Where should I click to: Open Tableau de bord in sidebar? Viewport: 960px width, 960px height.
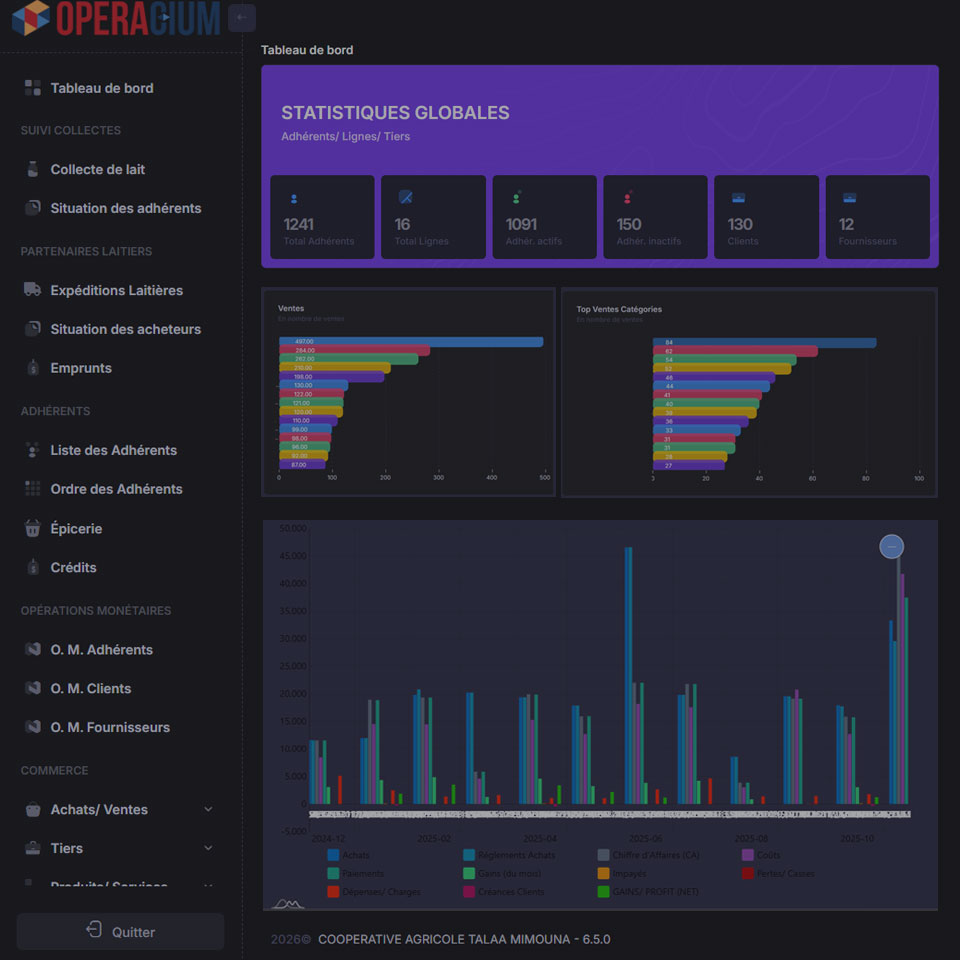pos(101,88)
